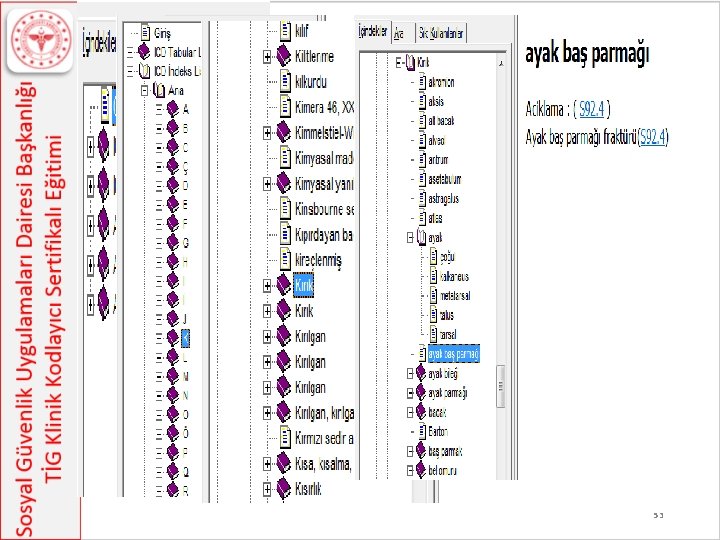Collapse the ayak tree node

pyautogui.click(x=410, y=237)
